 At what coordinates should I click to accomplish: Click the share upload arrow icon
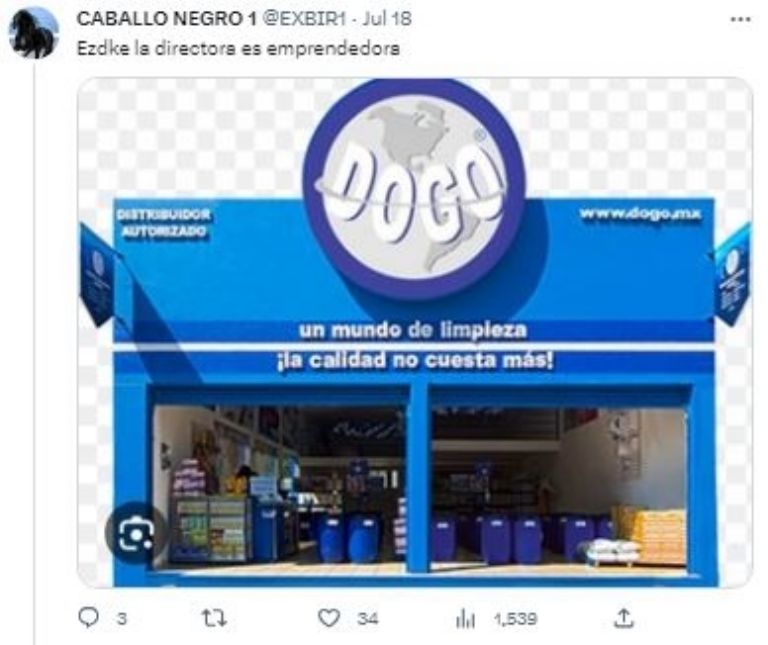624,618
